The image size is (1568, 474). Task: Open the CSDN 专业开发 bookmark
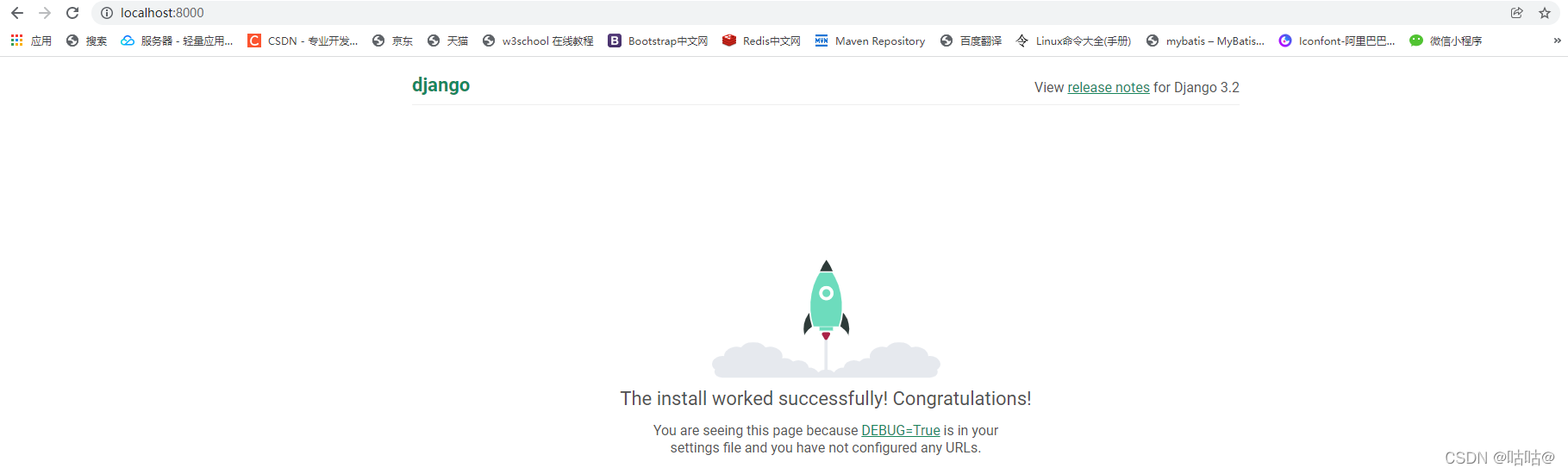303,41
